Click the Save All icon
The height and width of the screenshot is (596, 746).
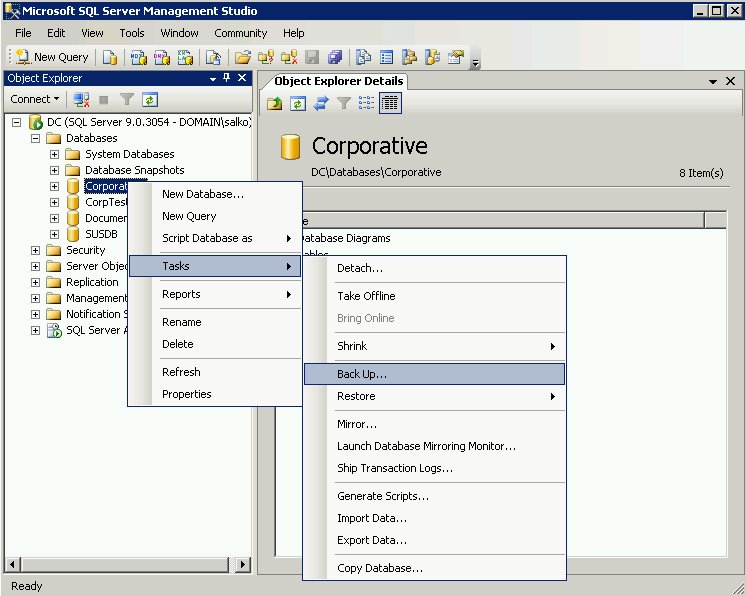(x=335, y=58)
